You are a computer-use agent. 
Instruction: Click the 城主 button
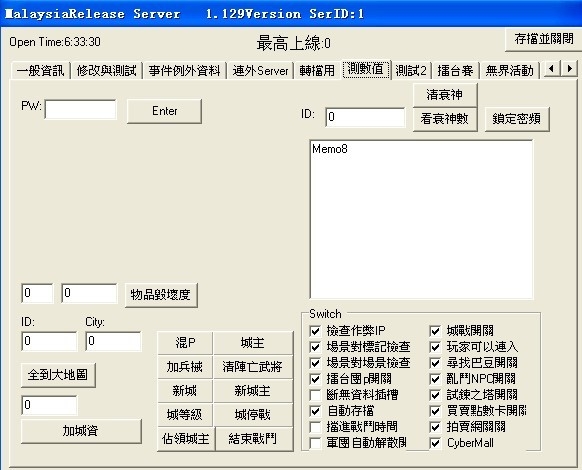click(253, 343)
